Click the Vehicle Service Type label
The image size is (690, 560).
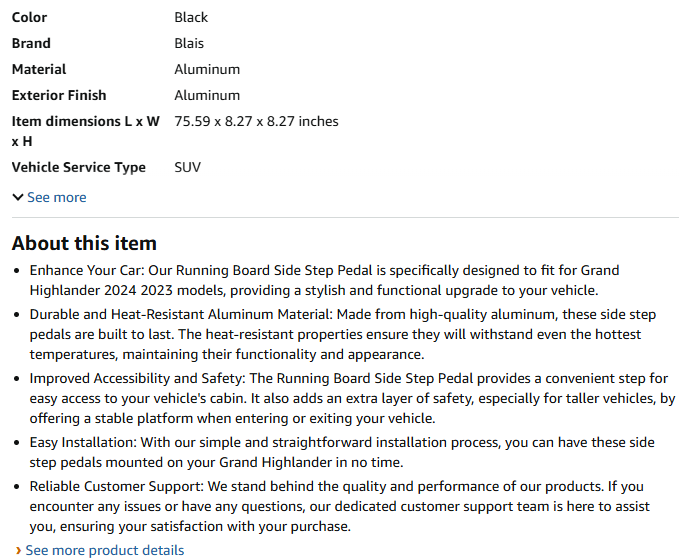tap(79, 167)
